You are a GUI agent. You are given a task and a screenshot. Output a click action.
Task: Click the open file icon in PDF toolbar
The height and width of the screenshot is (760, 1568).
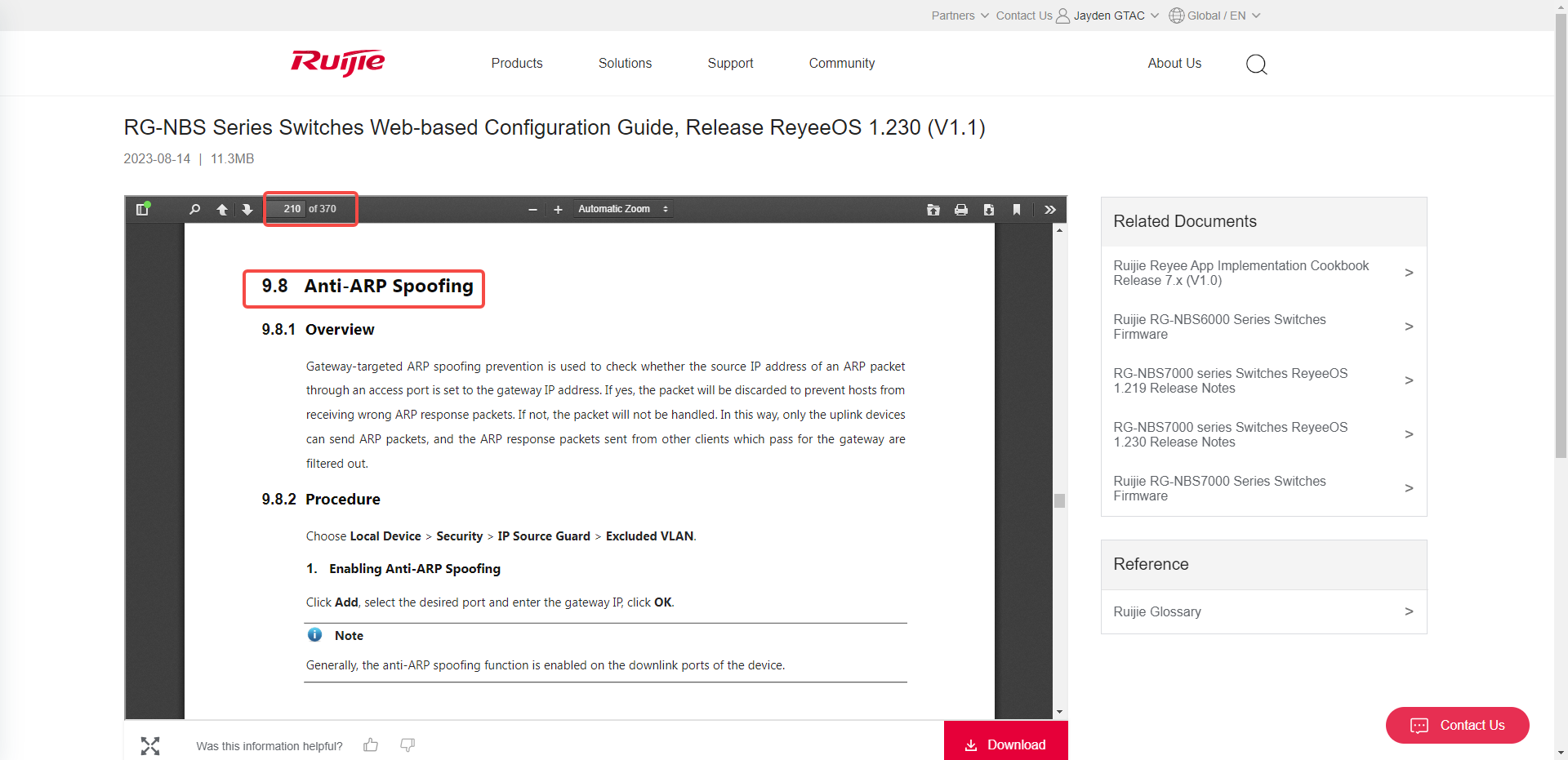(933, 210)
